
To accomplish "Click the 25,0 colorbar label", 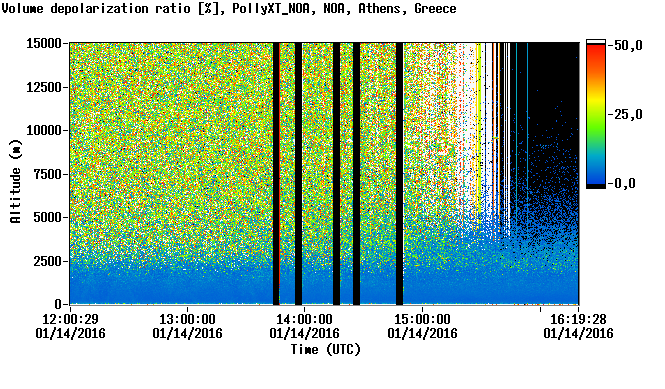I will [x=626, y=114].
